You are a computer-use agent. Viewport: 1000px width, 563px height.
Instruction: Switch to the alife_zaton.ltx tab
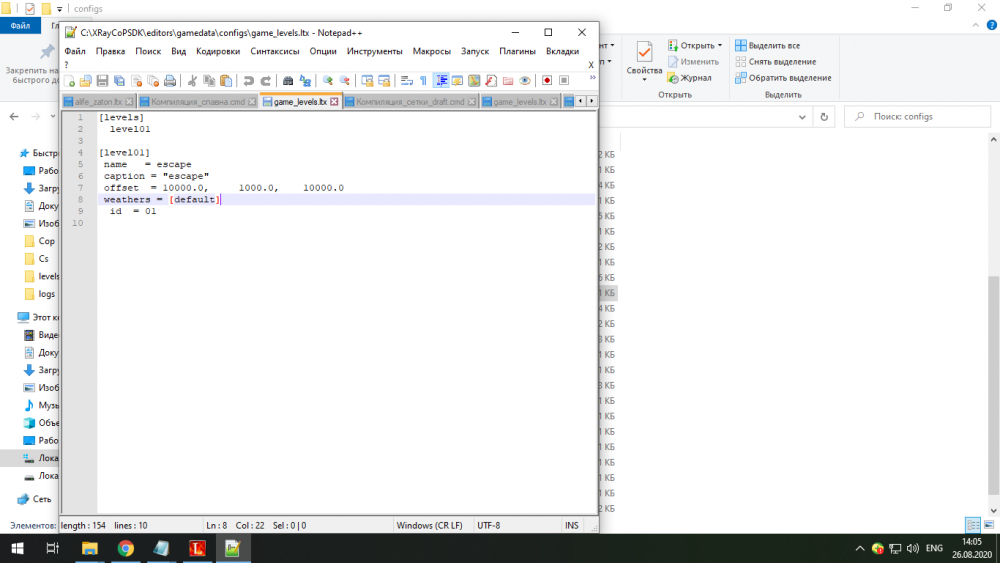97,102
